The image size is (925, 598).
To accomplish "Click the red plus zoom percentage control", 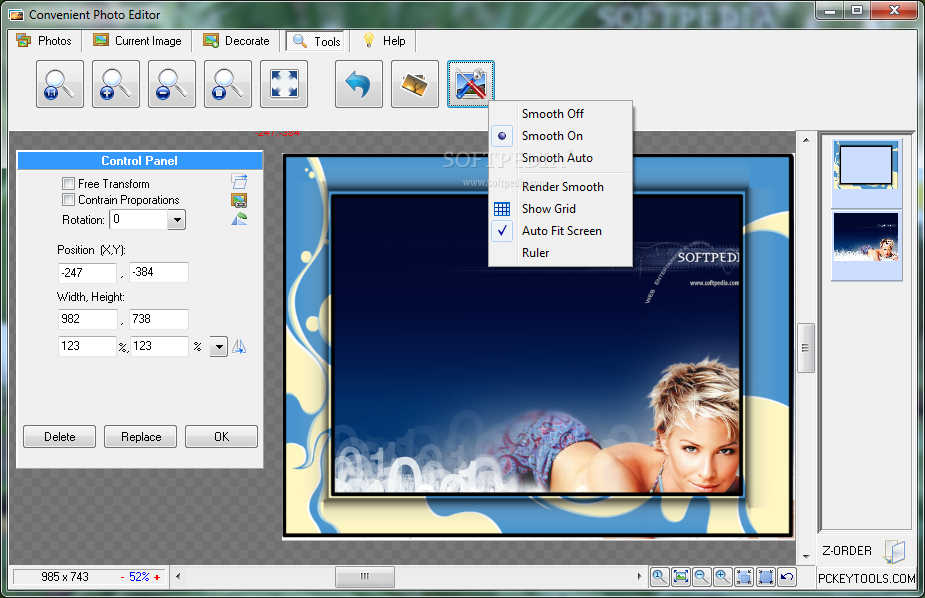I will tap(157, 577).
